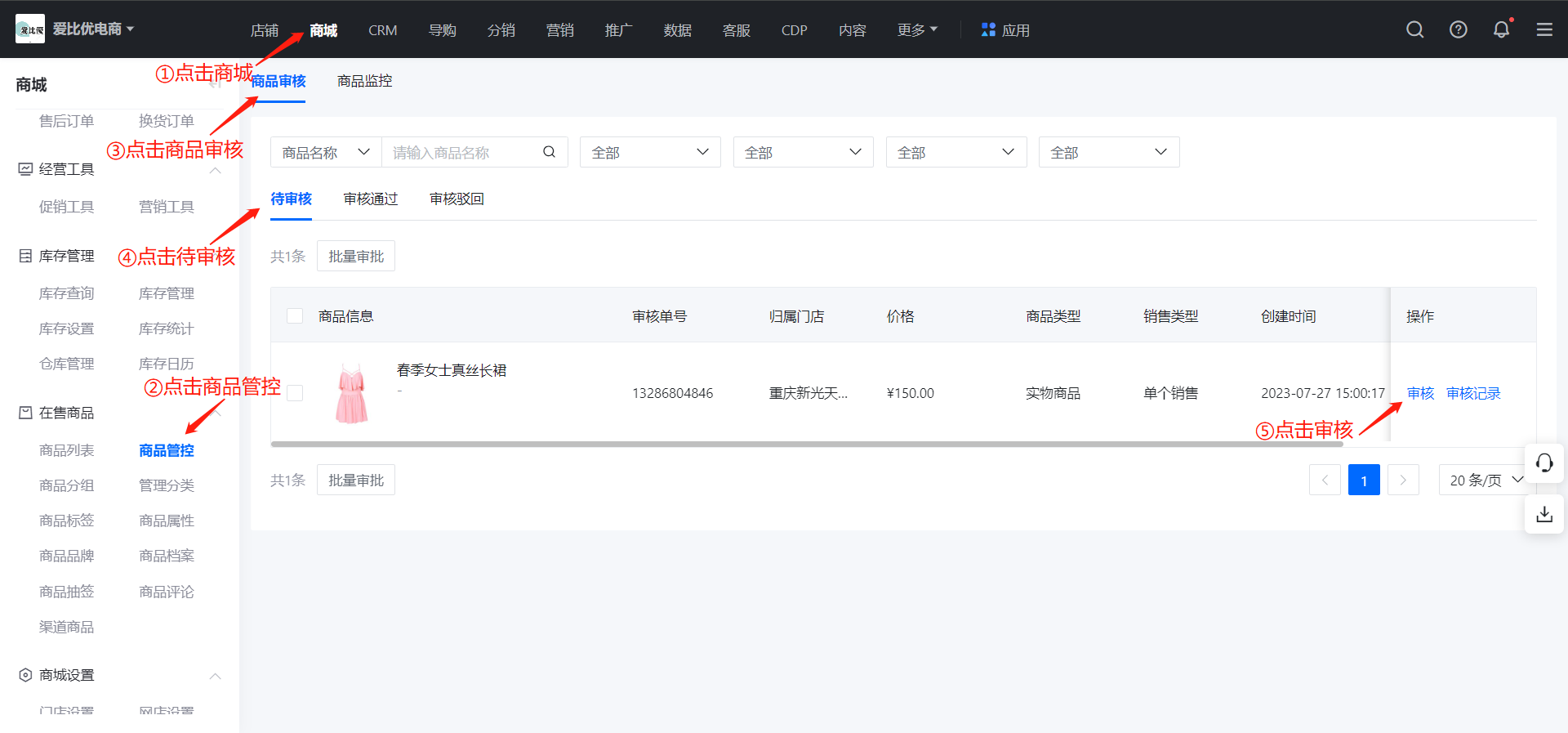The width and height of the screenshot is (1568, 733).
Task: Check the 春季女士真丝长裙 row checkbox
Action: point(295,393)
